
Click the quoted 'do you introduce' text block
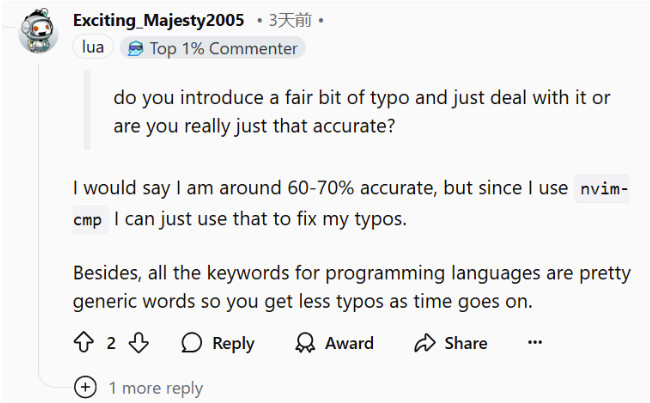tap(361, 112)
